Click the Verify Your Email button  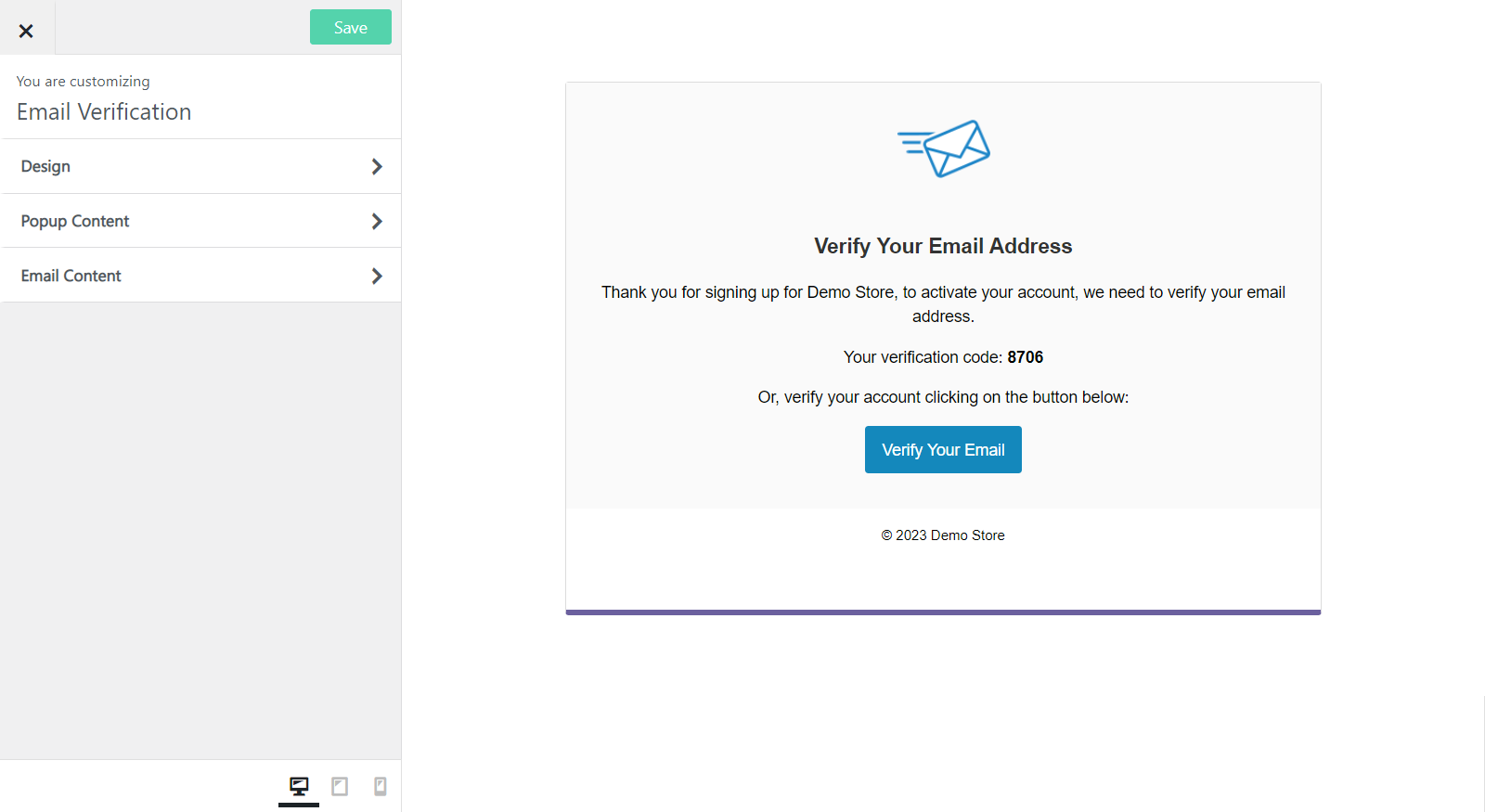(942, 449)
